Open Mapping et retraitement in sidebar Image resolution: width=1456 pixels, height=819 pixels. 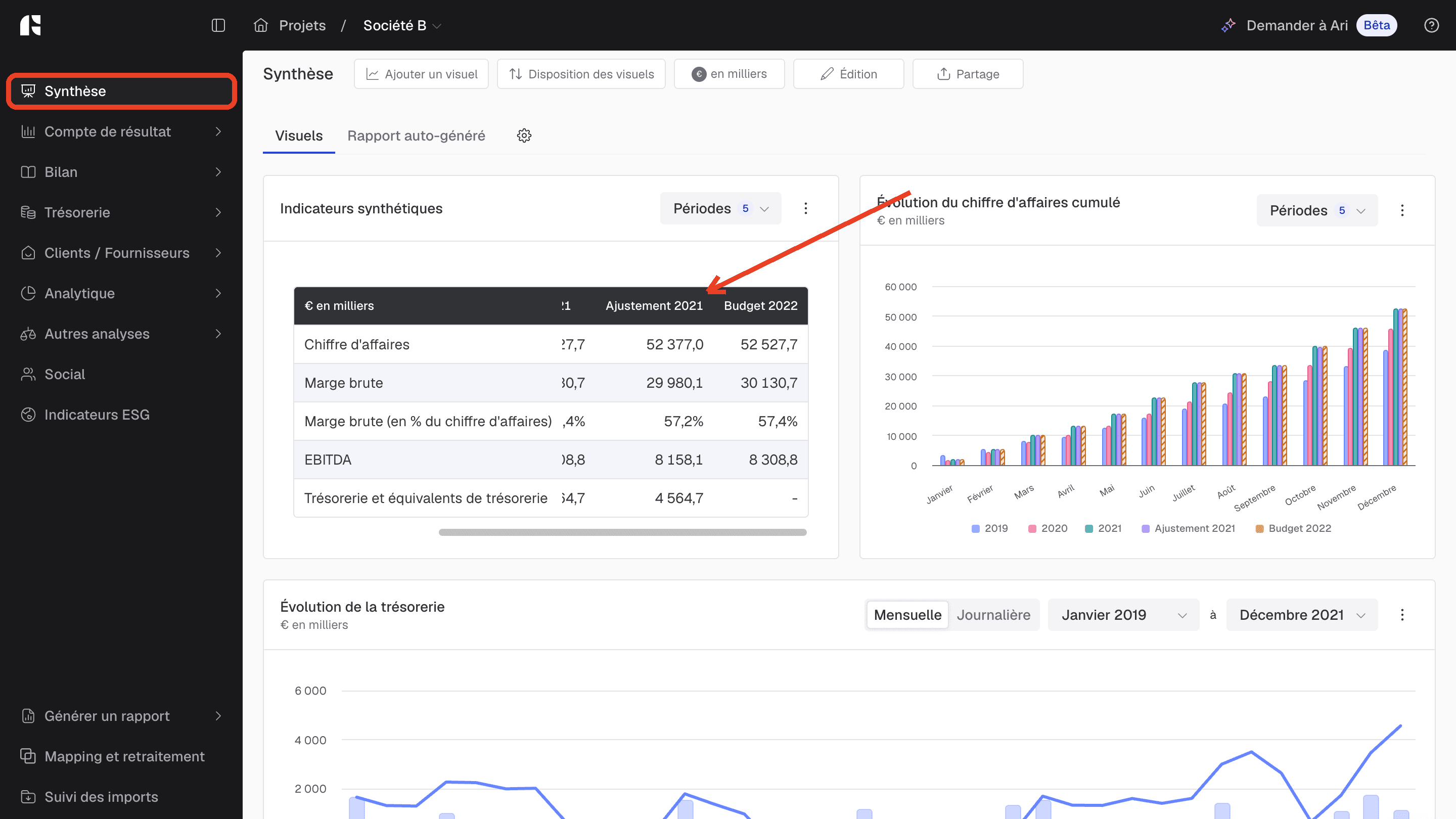pyautogui.click(x=121, y=756)
